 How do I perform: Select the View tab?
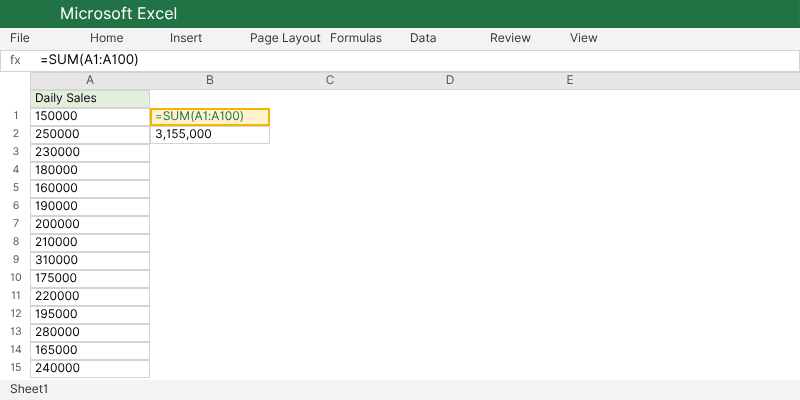click(x=584, y=38)
